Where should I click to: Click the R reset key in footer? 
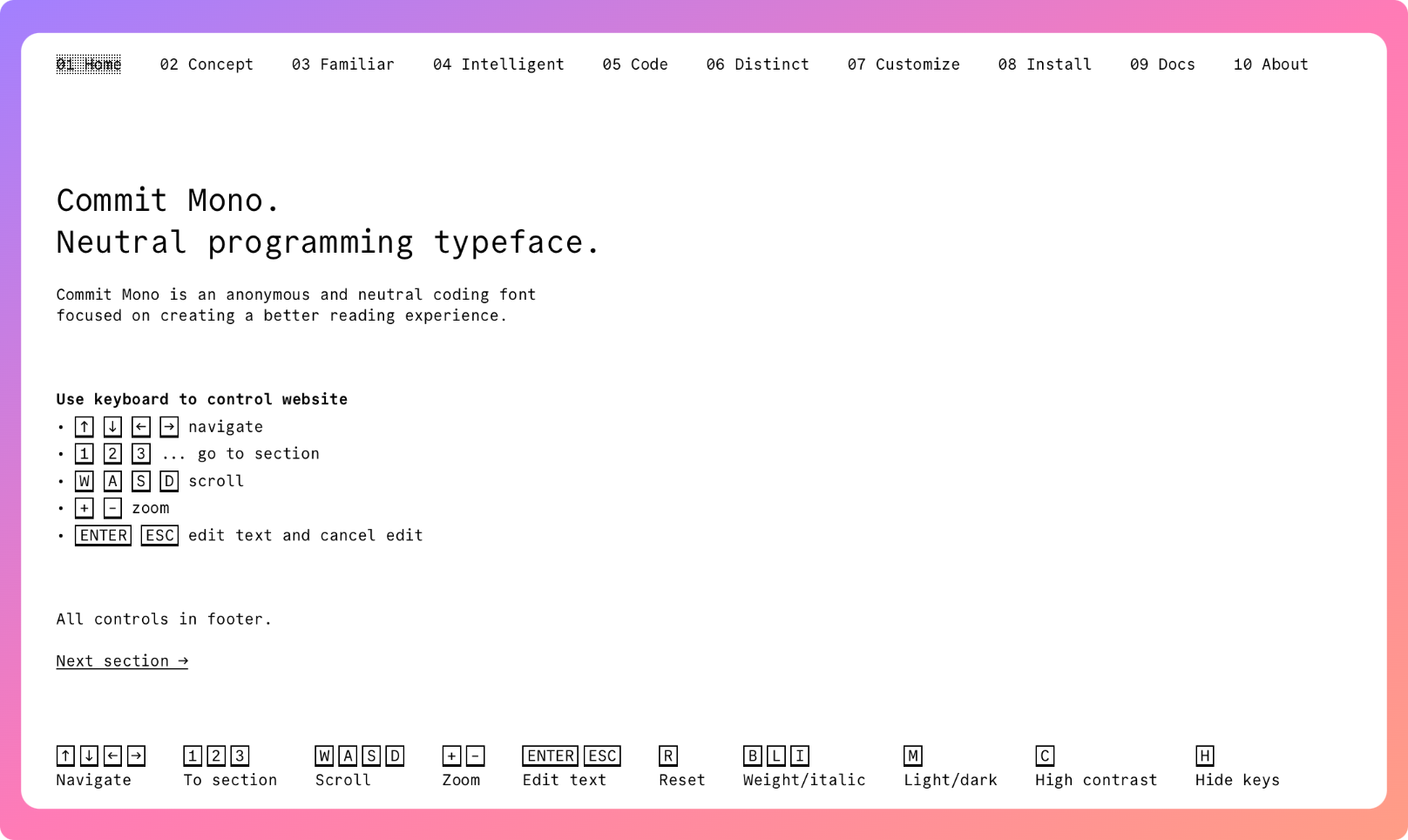pos(668,755)
